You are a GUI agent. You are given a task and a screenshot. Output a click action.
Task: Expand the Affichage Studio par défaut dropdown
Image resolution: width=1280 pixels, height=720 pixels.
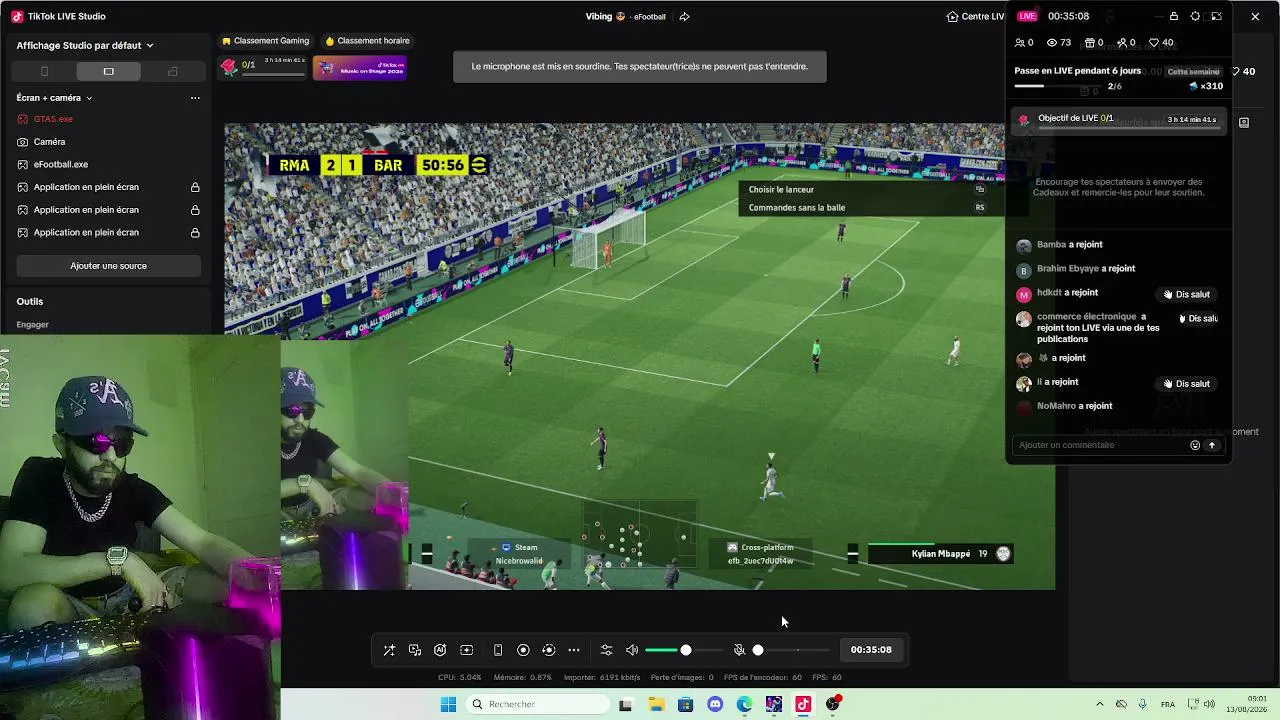point(85,45)
